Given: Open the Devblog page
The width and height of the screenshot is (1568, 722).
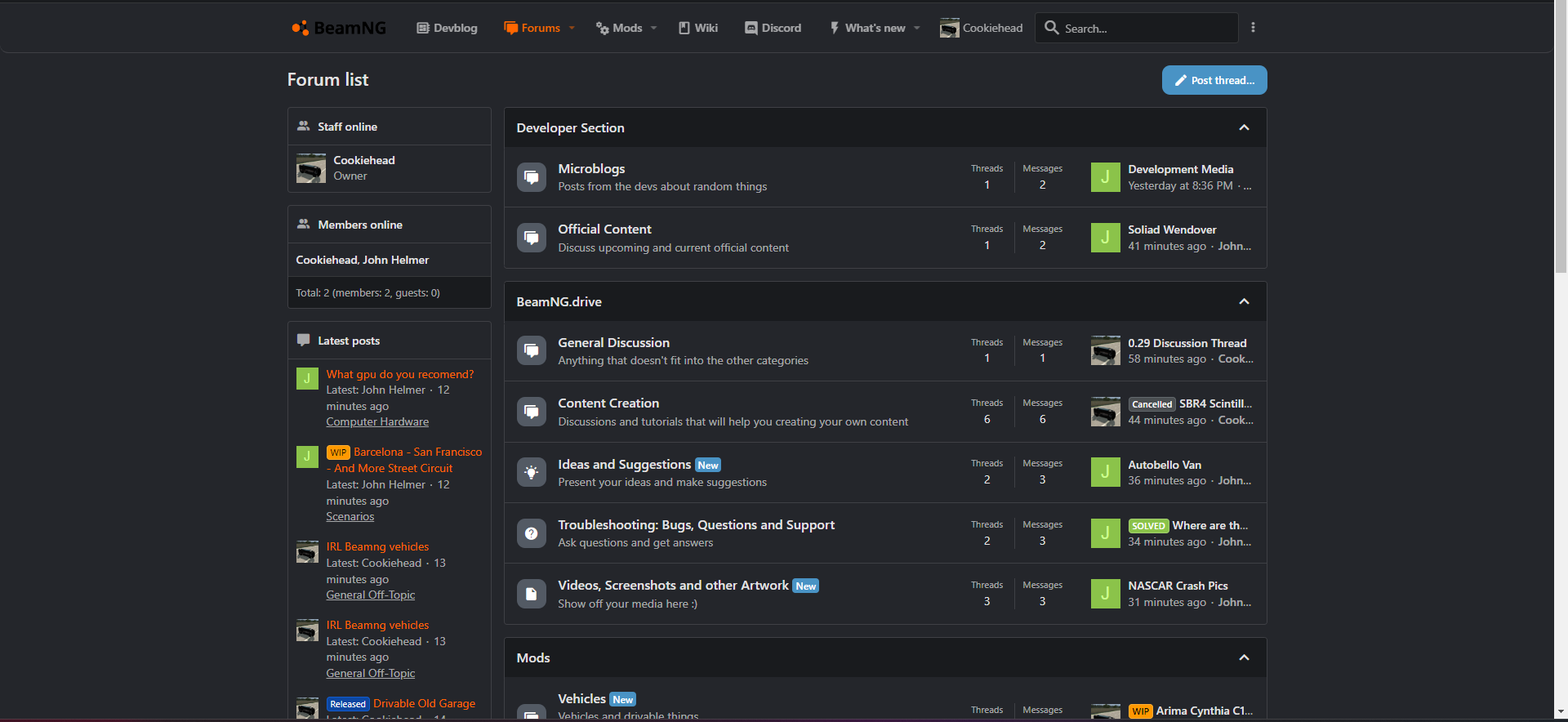Looking at the screenshot, I should click(447, 28).
